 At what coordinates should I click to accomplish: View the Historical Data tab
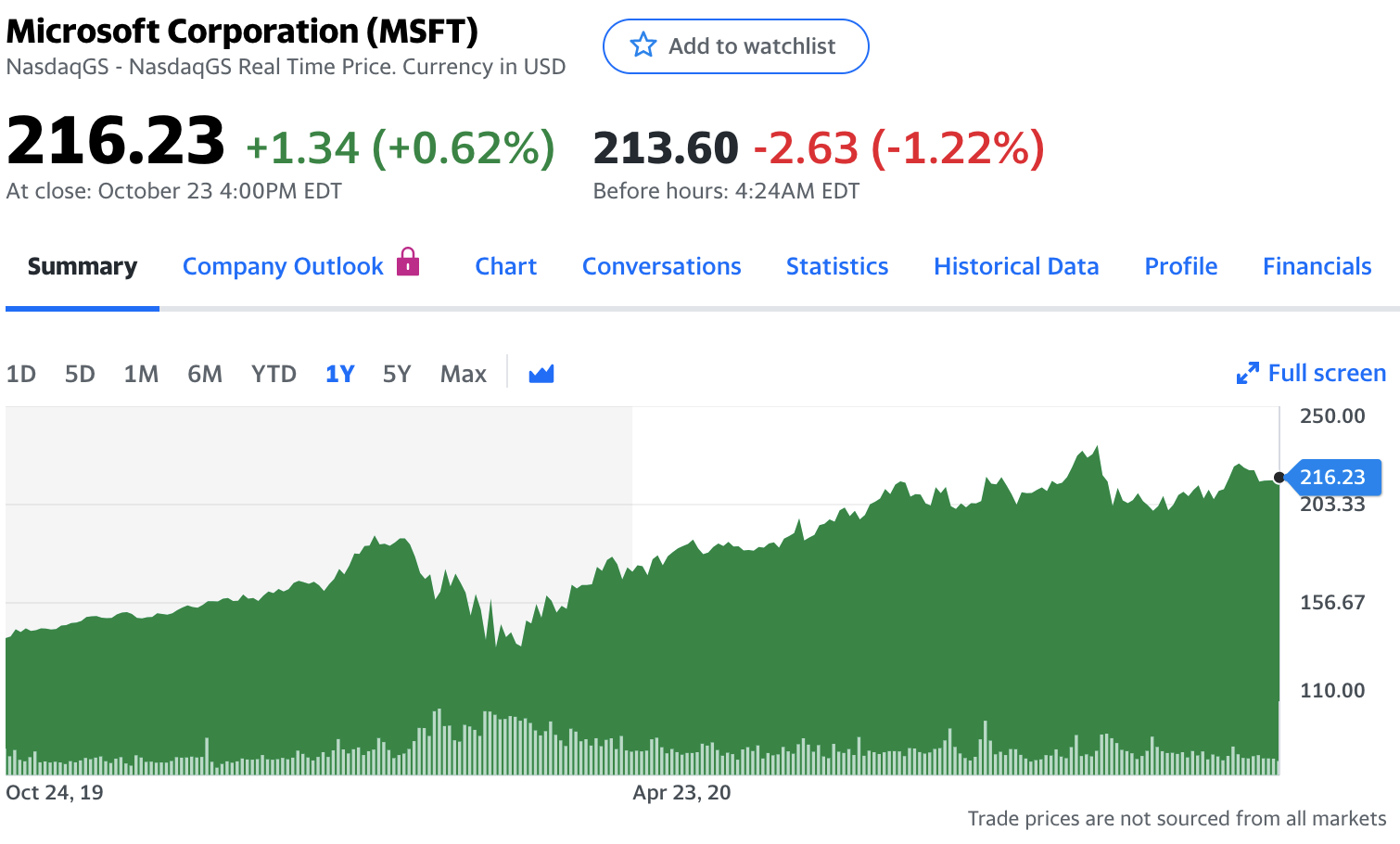tap(1016, 267)
